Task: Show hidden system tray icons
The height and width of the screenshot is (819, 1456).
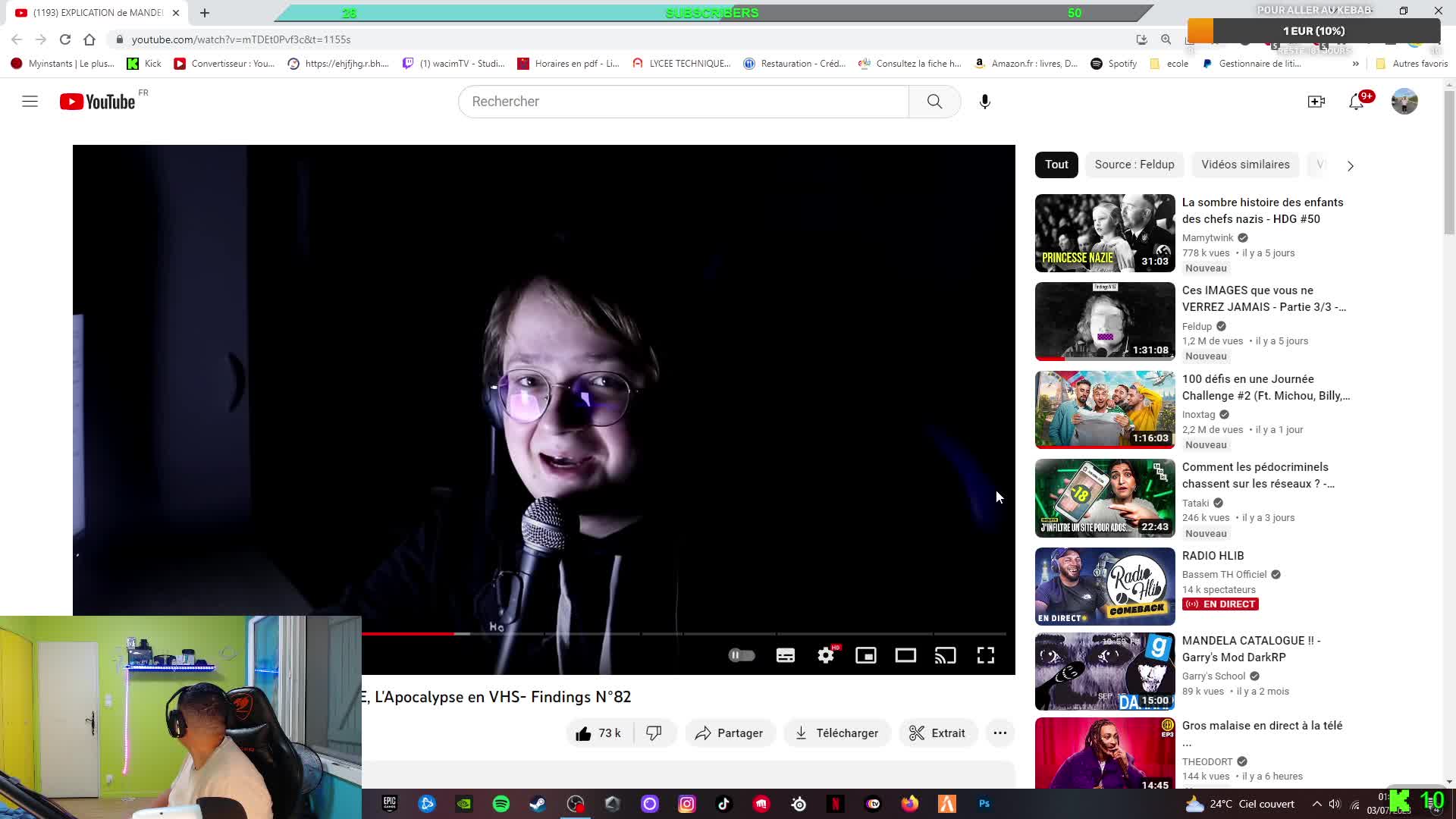Action: (x=1317, y=804)
